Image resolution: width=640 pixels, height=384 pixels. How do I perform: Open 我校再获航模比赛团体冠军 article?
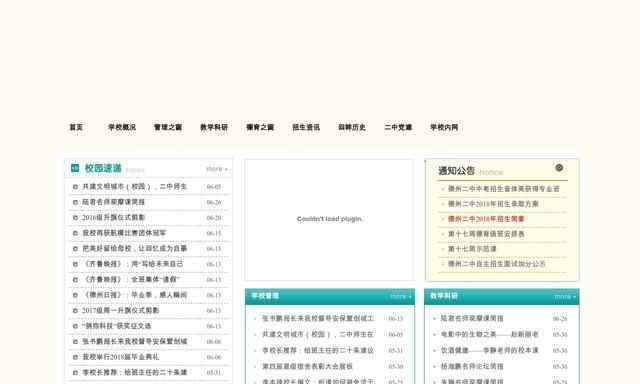[124, 233]
